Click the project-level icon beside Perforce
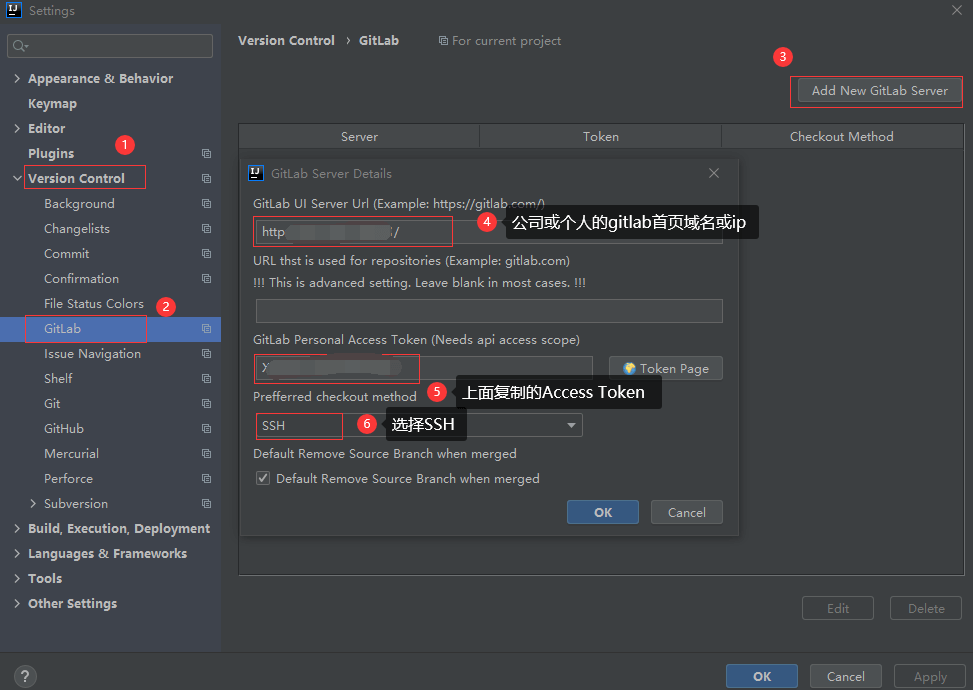This screenshot has height=690, width=973. 207,478
